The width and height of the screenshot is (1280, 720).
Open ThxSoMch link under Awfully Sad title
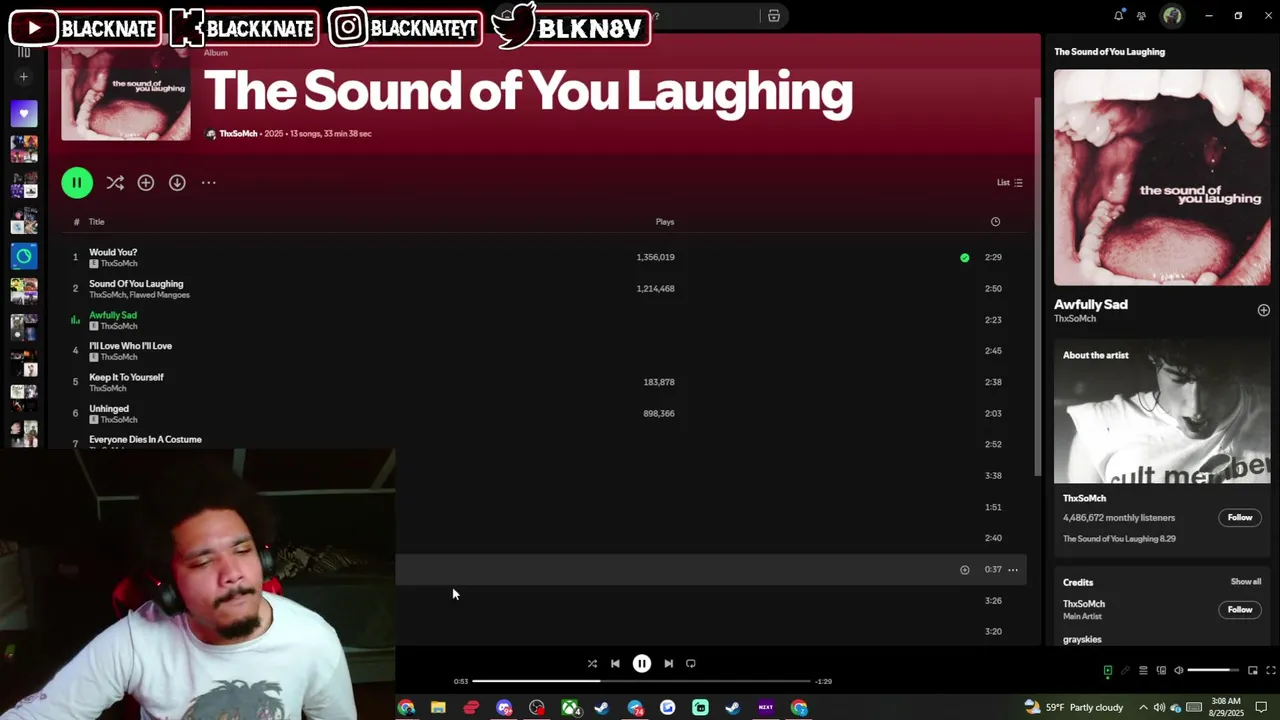coord(1075,319)
